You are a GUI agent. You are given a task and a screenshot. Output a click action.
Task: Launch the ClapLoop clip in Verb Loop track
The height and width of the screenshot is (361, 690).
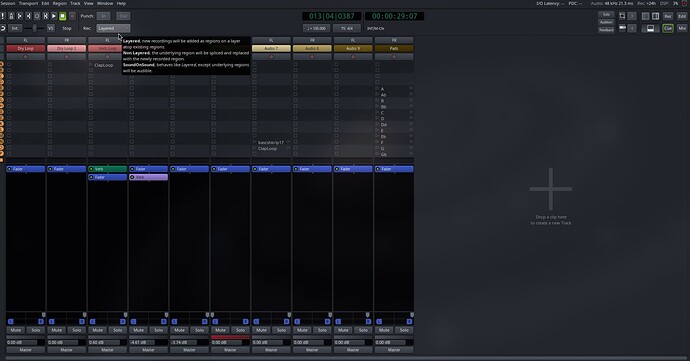pyautogui.click(x=91, y=65)
